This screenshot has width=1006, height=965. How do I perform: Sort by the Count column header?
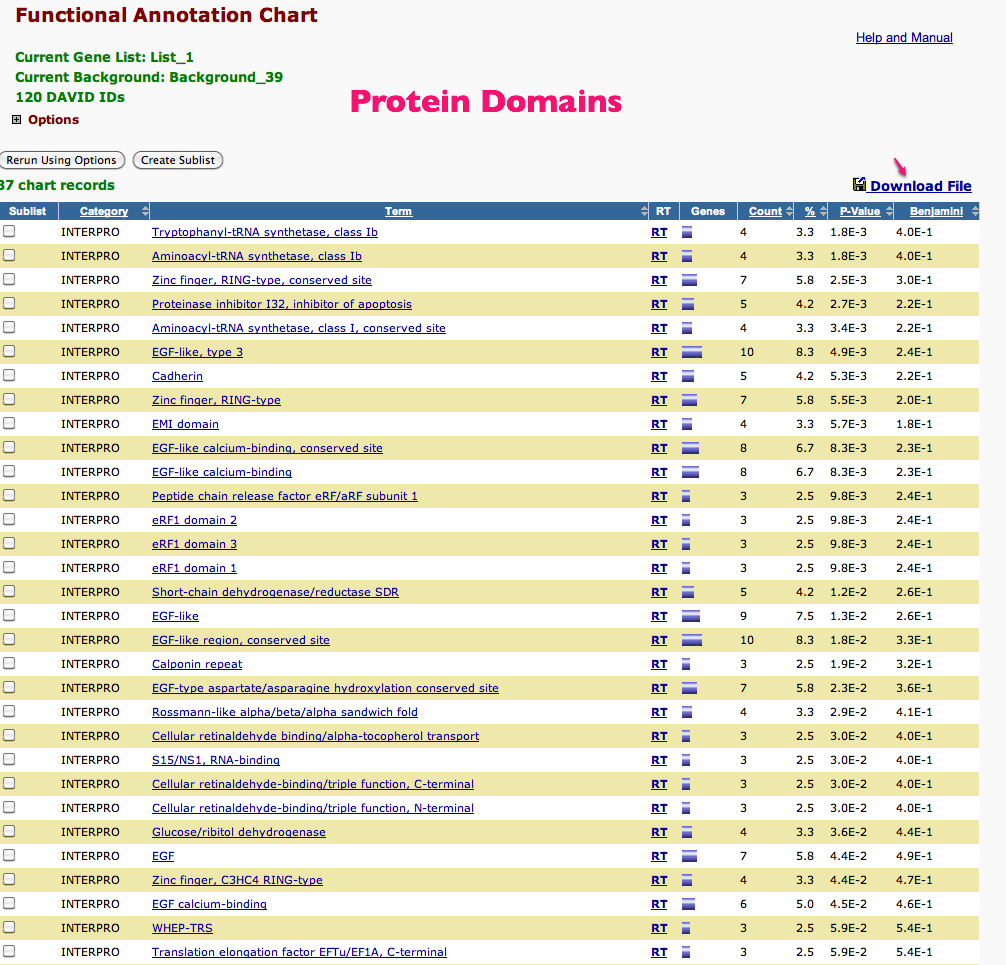pos(765,211)
